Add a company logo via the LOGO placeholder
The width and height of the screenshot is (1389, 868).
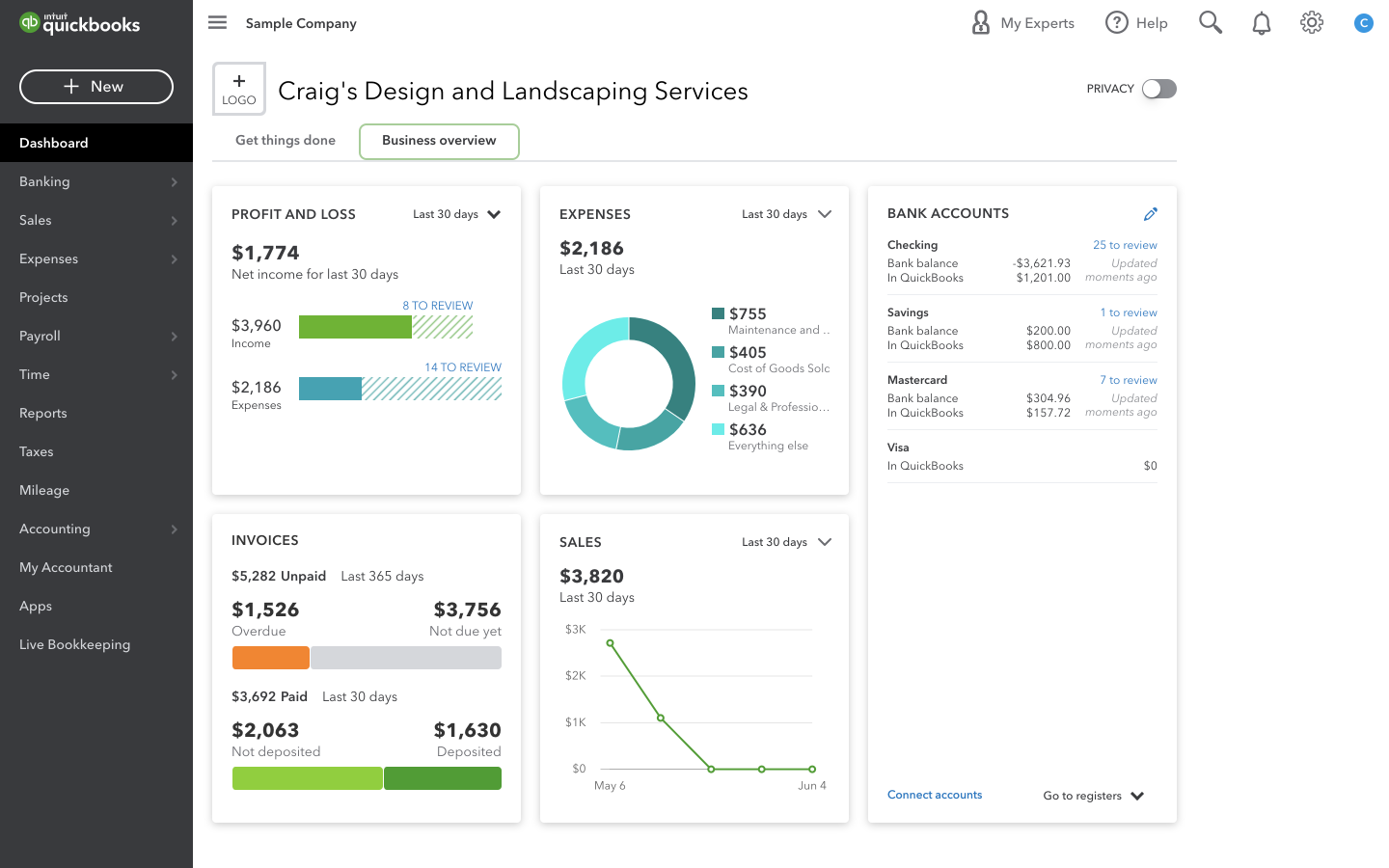pyautogui.click(x=238, y=88)
